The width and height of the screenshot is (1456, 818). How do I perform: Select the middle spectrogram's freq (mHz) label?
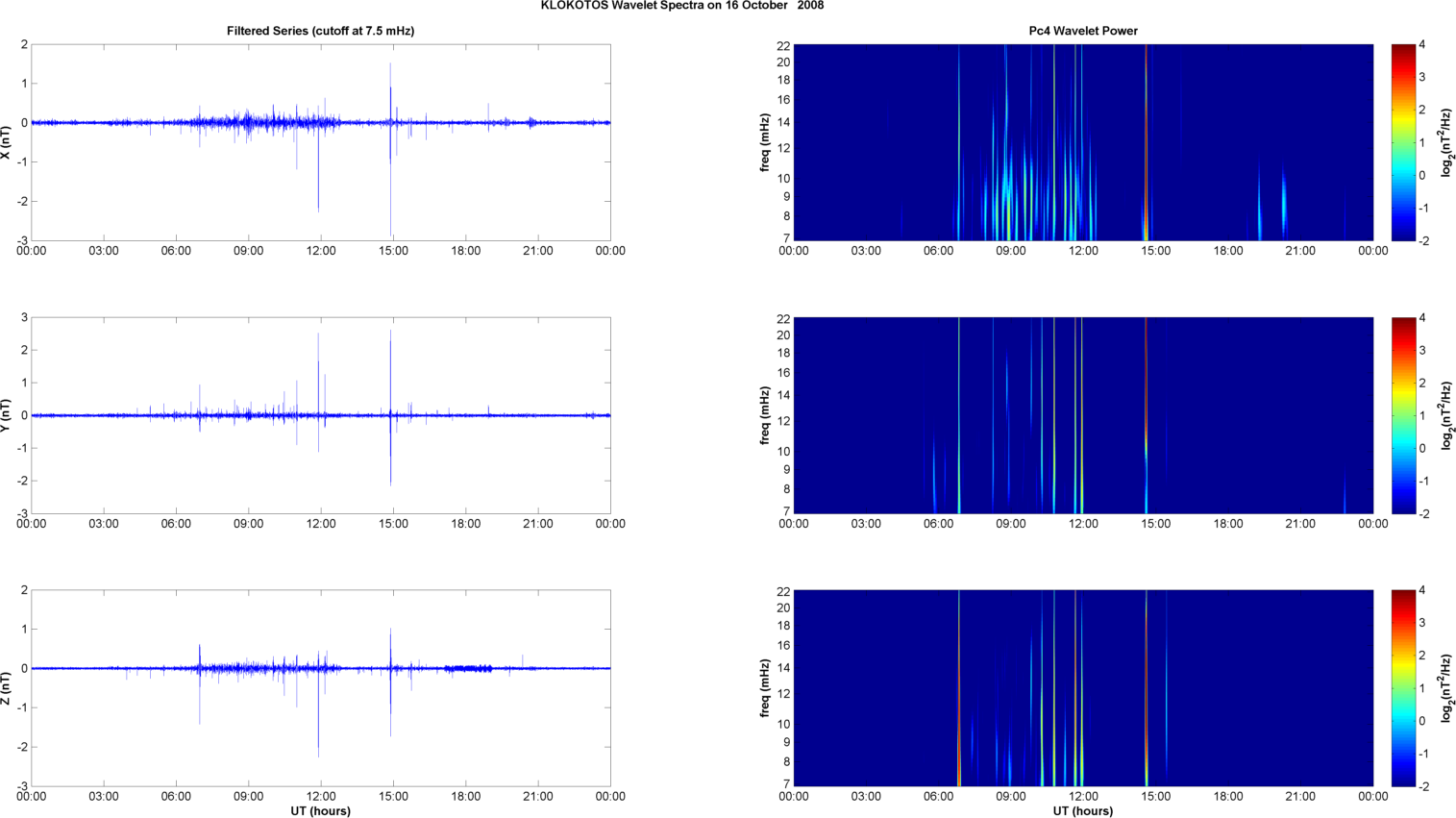tap(765, 415)
